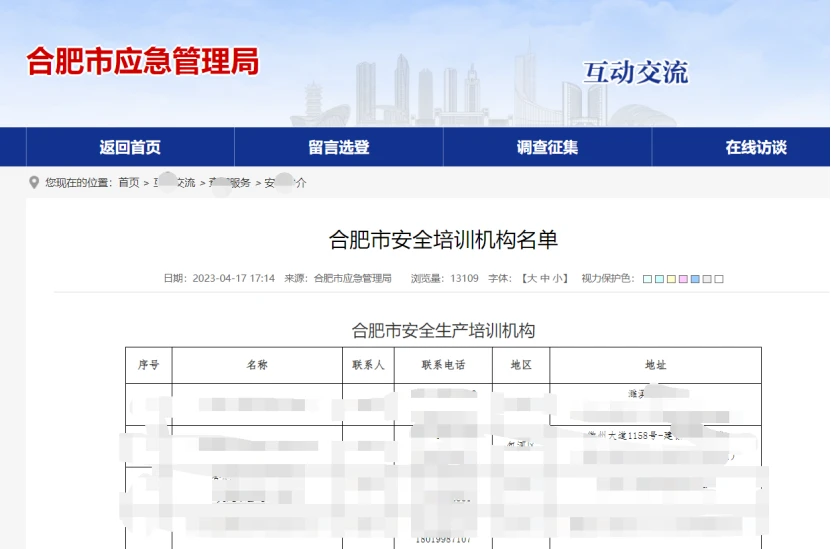Pick the gray eye-protection color swatch
Viewport: 831px width, 549px height.
coord(707,279)
